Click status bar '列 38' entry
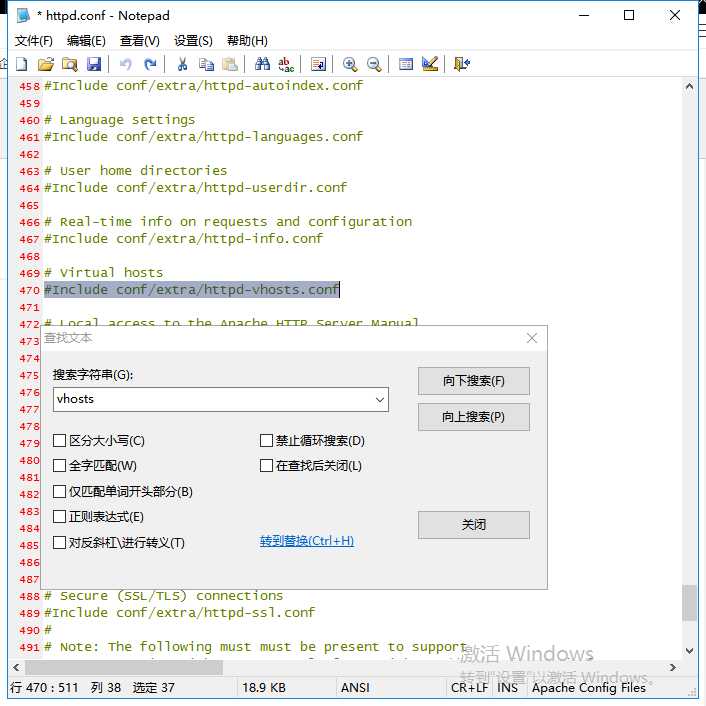 [106, 688]
